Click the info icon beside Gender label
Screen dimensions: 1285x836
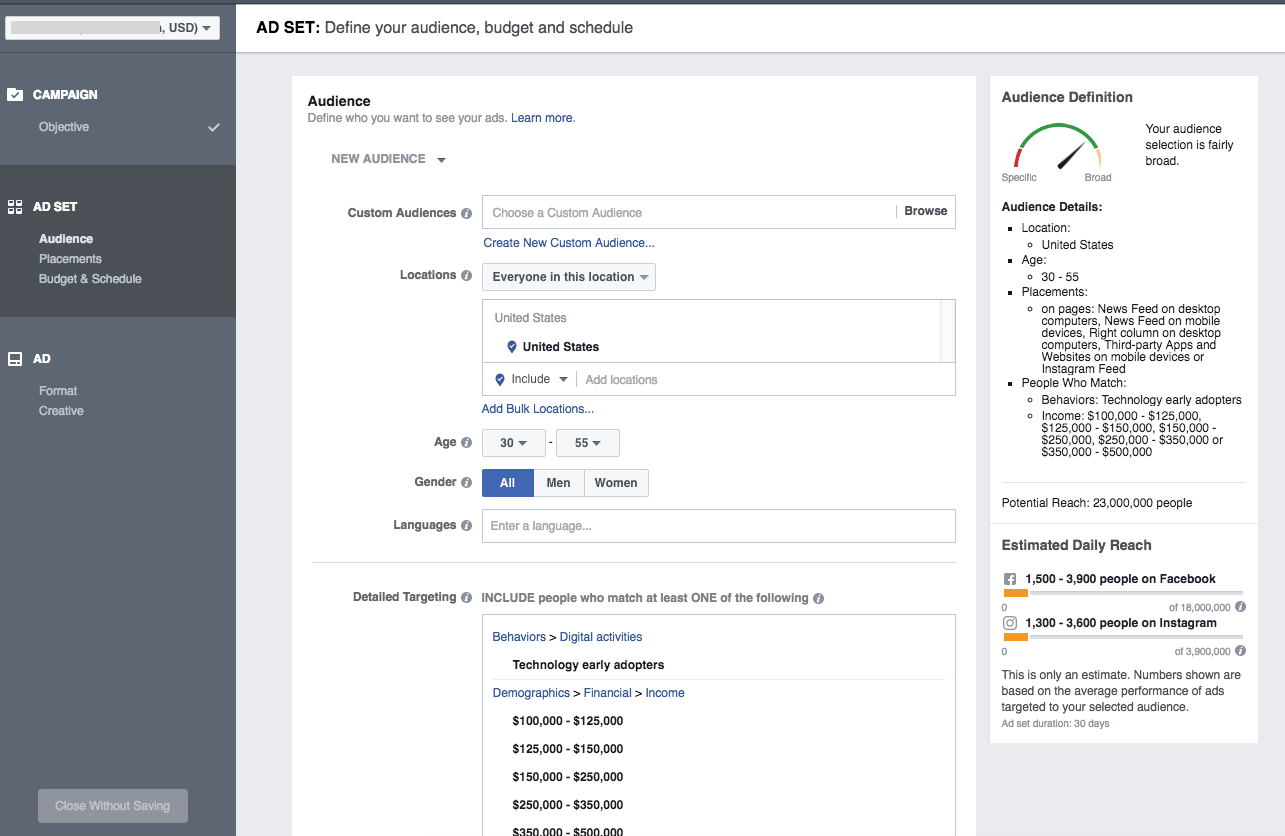(466, 482)
